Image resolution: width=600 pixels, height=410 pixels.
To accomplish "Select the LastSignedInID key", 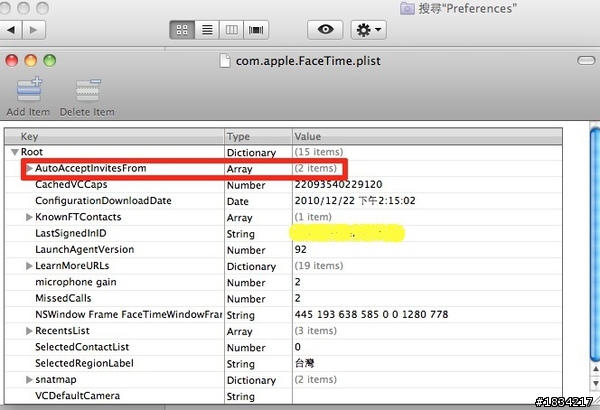I will tap(71, 233).
